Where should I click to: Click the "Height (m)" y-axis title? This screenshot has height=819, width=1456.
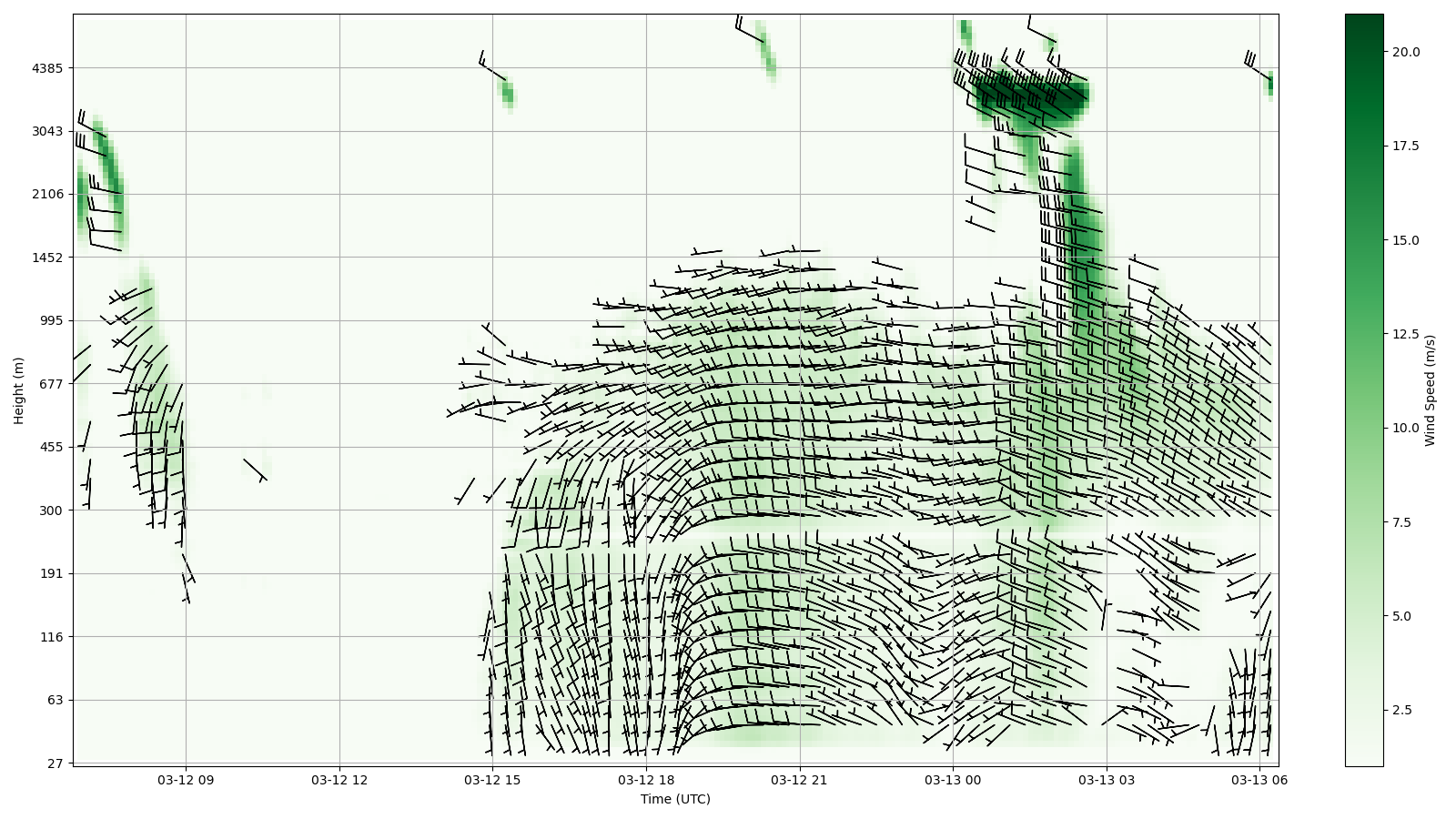[19, 390]
